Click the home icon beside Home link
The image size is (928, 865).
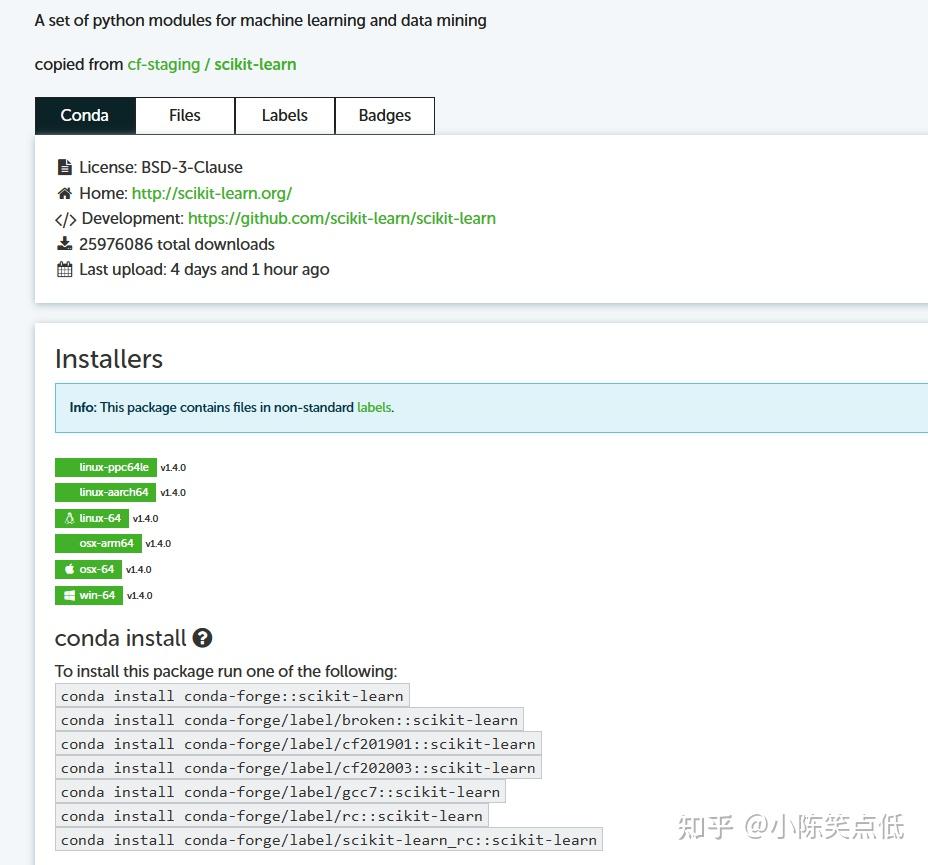[x=65, y=193]
